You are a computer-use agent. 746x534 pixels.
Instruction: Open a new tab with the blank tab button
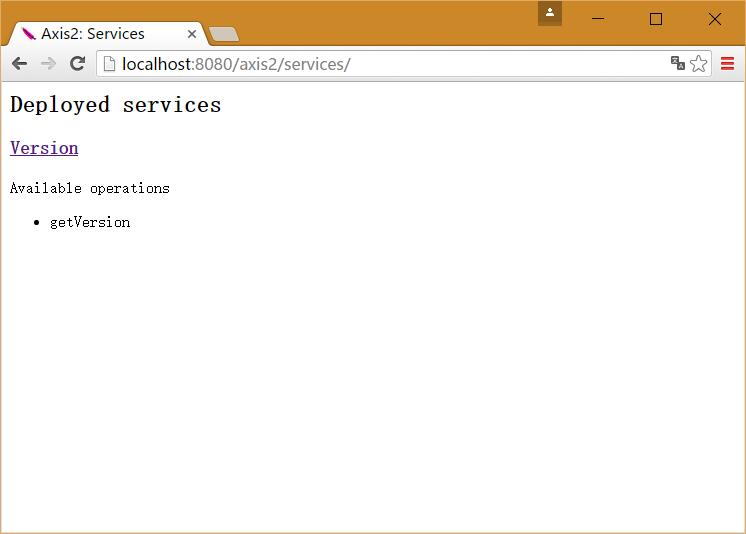click(224, 34)
